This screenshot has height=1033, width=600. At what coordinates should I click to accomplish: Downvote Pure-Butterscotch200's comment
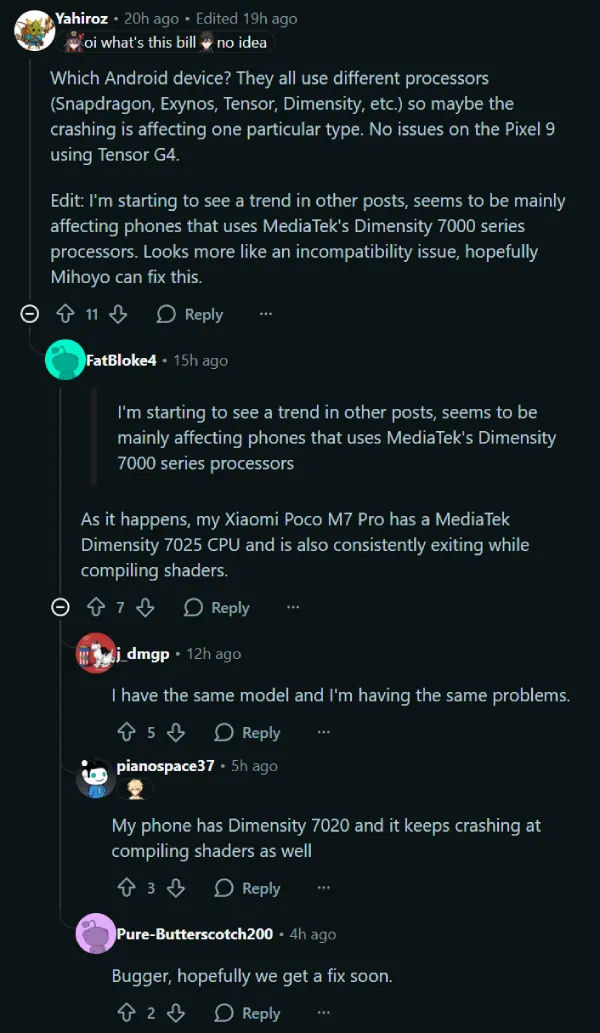176,1013
